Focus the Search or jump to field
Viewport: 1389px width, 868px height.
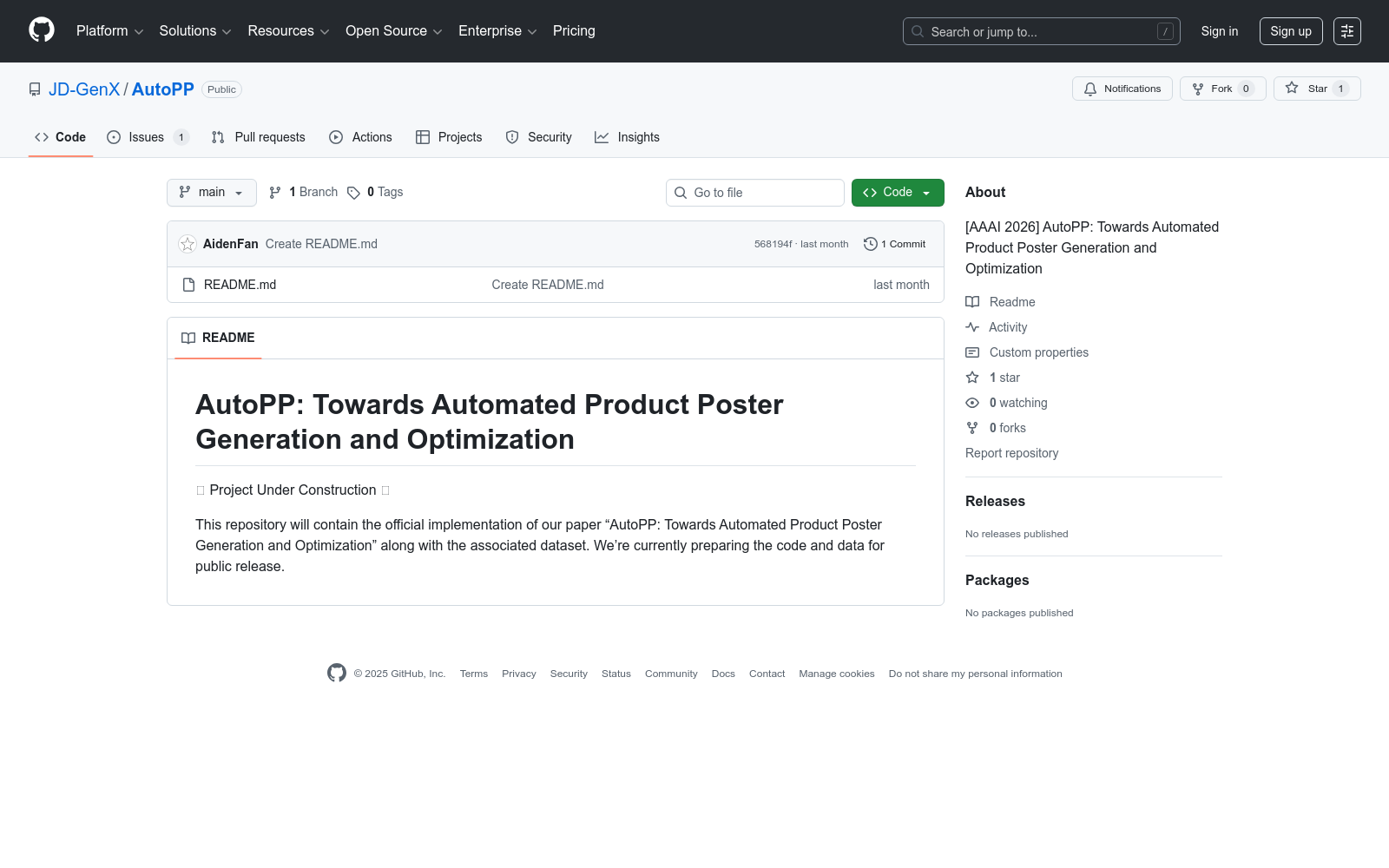pos(1041,31)
